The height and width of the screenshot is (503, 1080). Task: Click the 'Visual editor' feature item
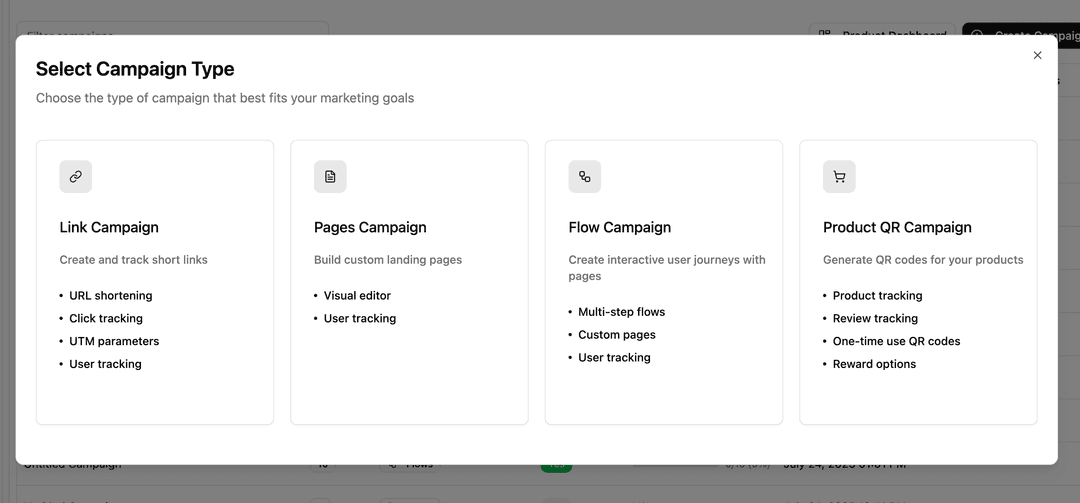tap(357, 296)
